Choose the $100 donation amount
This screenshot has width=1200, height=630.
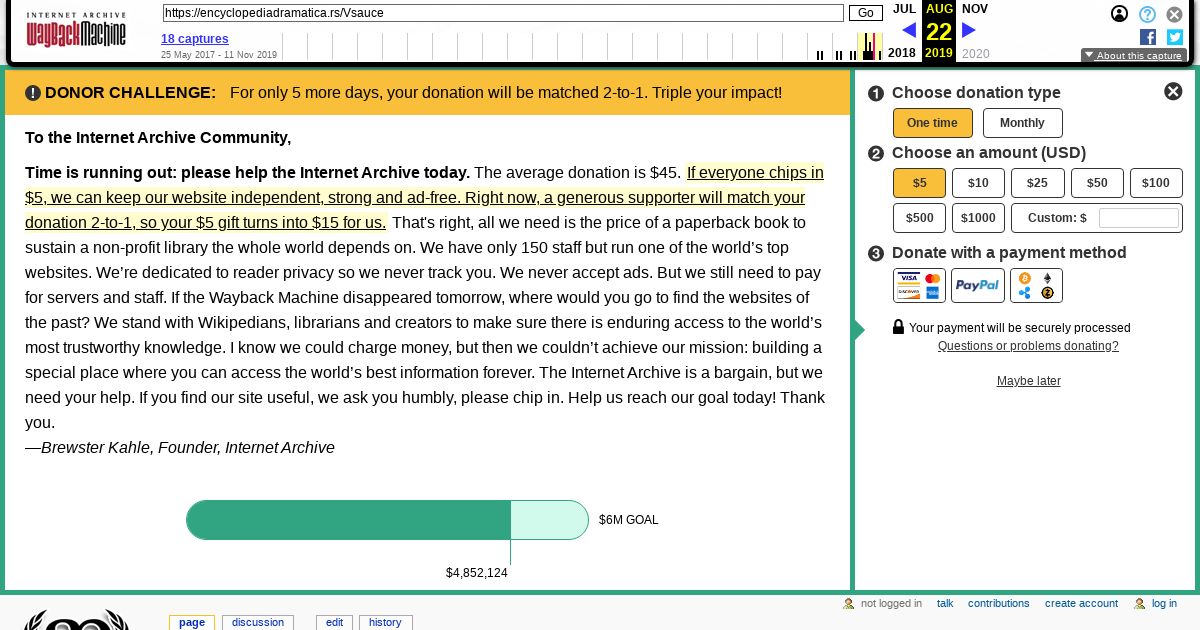[1156, 183]
